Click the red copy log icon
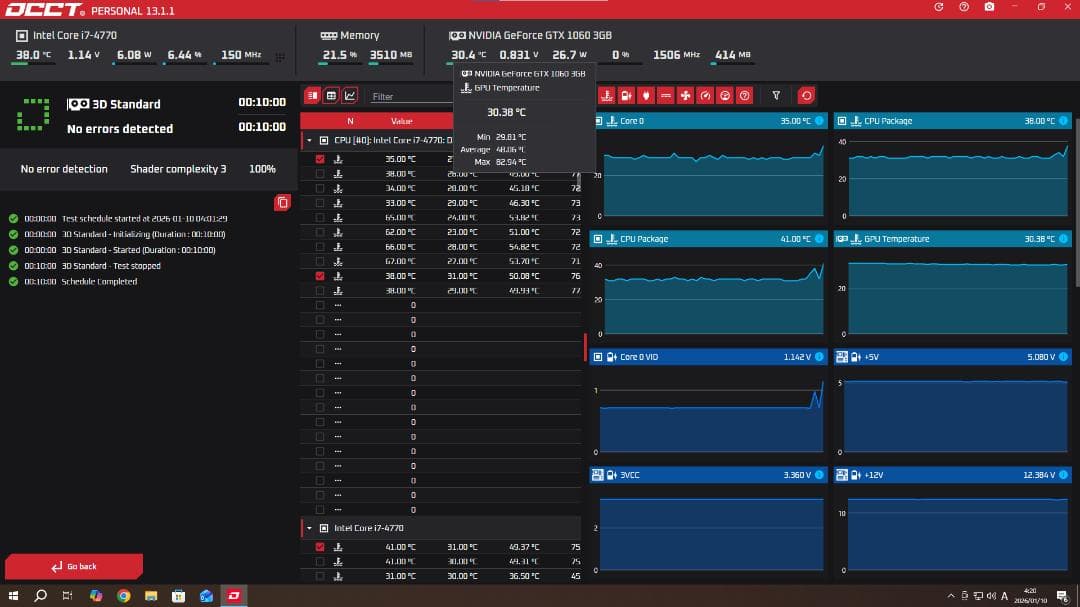 tap(282, 202)
